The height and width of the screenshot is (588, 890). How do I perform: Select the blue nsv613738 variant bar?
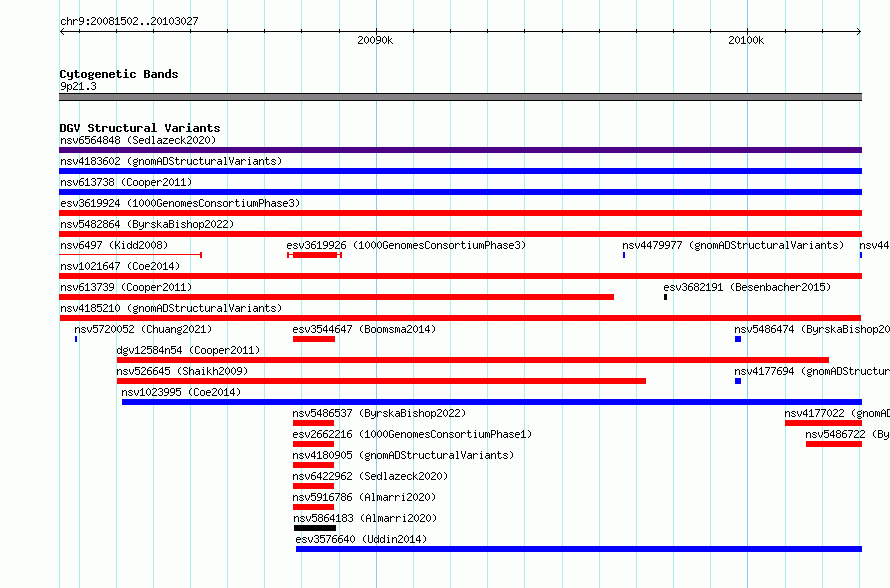coord(460,192)
